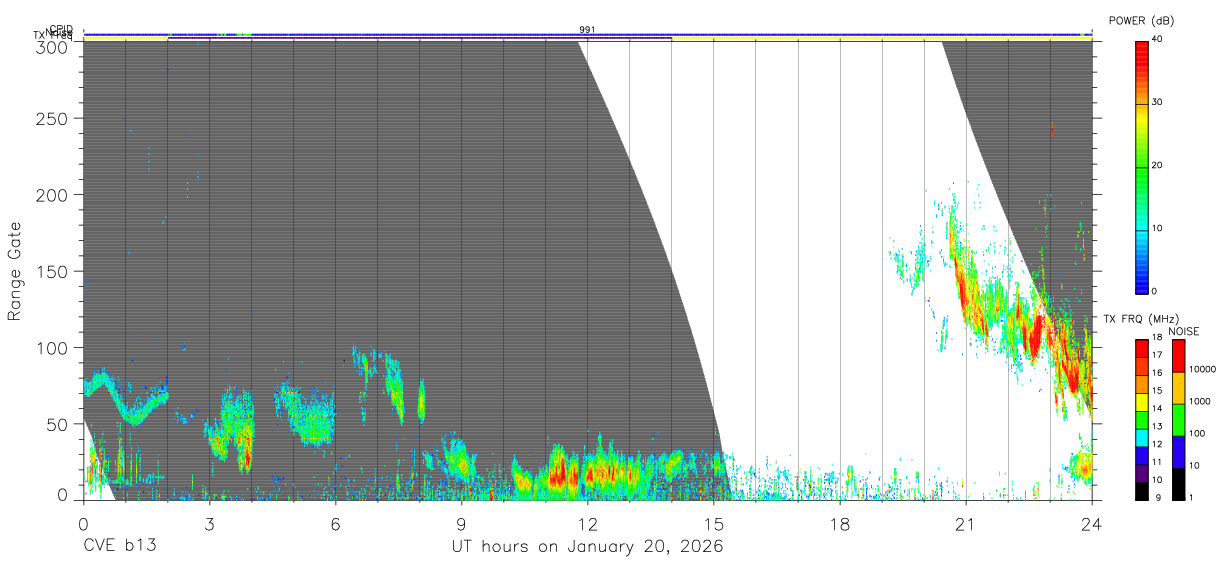Click the 18 label on TX FRQ legend

coord(1158,339)
